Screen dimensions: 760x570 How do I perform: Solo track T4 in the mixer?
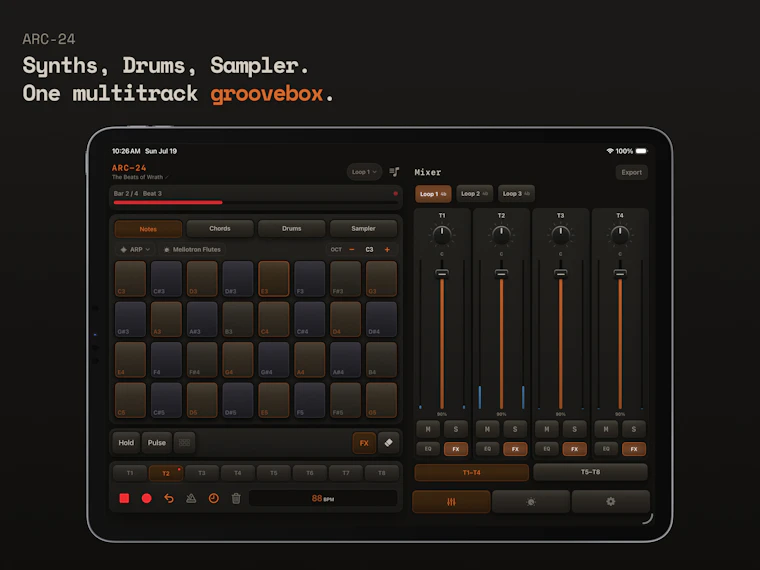[x=633, y=429]
